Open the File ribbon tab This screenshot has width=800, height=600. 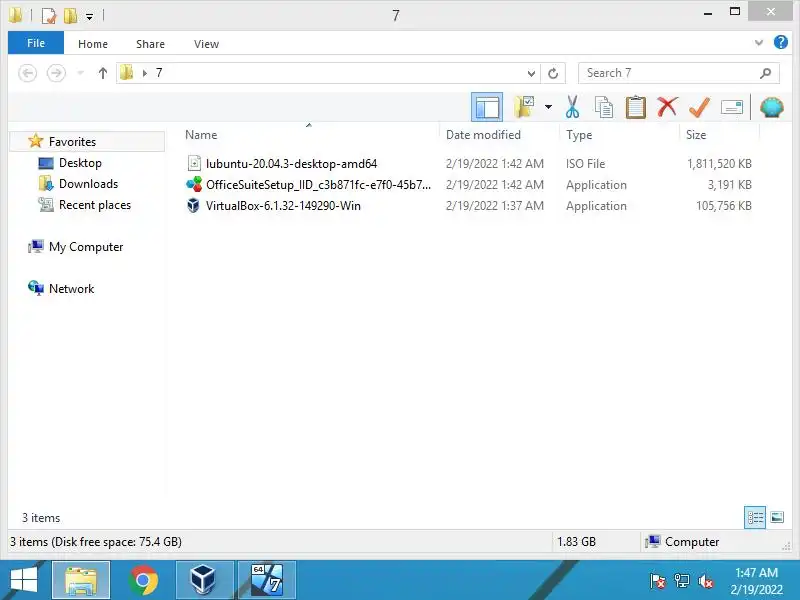[36, 43]
